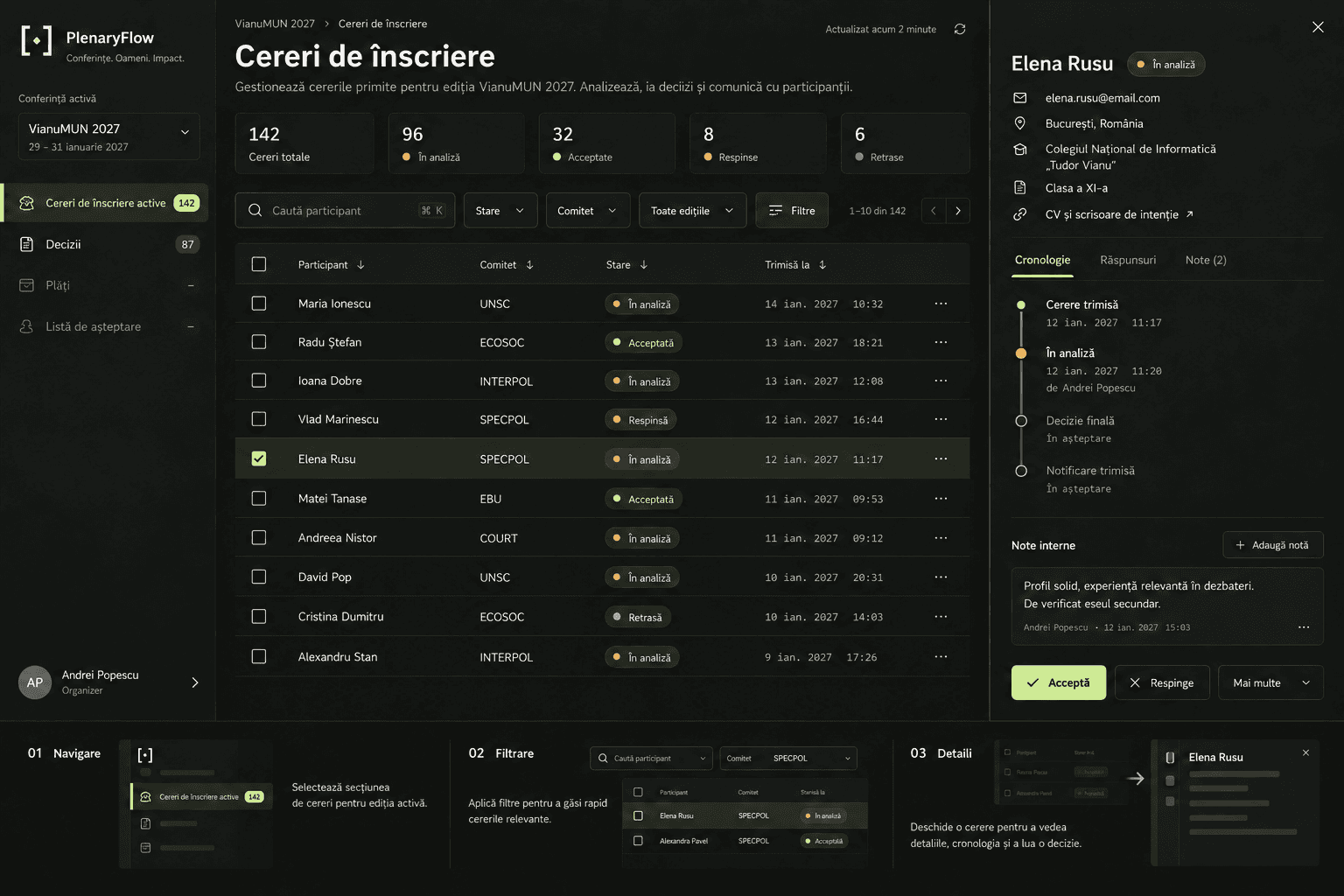This screenshot has height=896, width=1344.
Task: Open the Comitet filter dropdown
Action: pos(587,211)
